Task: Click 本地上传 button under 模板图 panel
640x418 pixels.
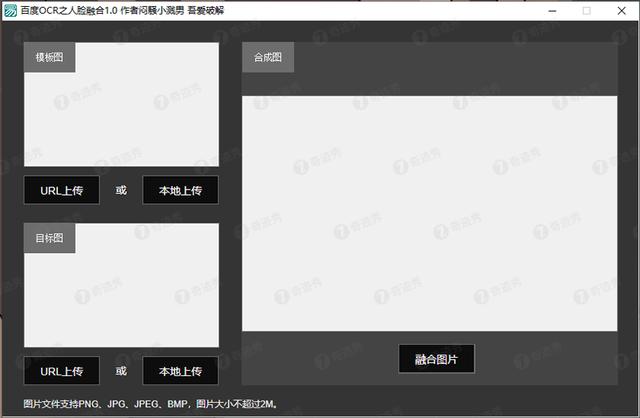Action: pos(180,190)
